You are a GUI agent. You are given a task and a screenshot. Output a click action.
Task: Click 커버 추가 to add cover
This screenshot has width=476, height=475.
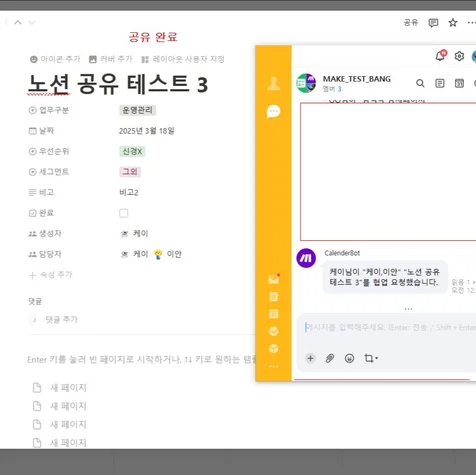click(111, 59)
